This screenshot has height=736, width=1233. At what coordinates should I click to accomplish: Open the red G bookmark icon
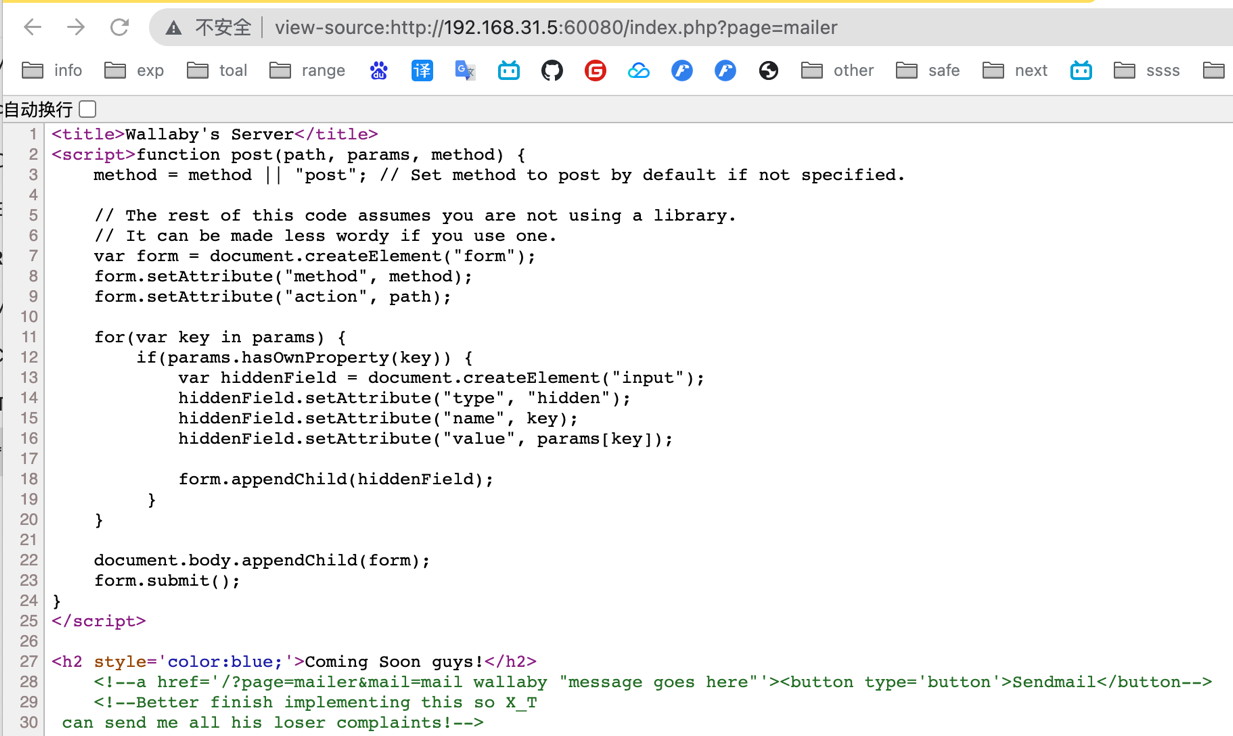pyautogui.click(x=595, y=70)
